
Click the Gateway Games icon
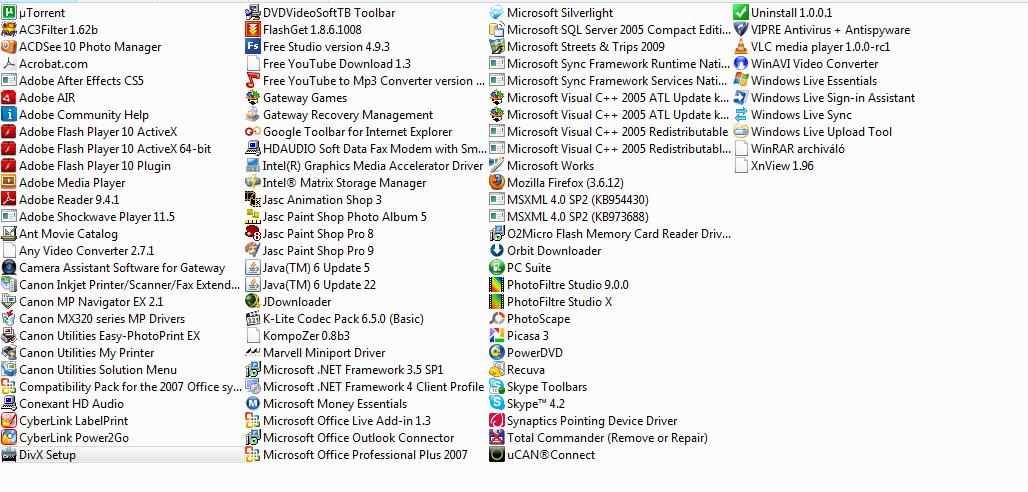click(252, 98)
